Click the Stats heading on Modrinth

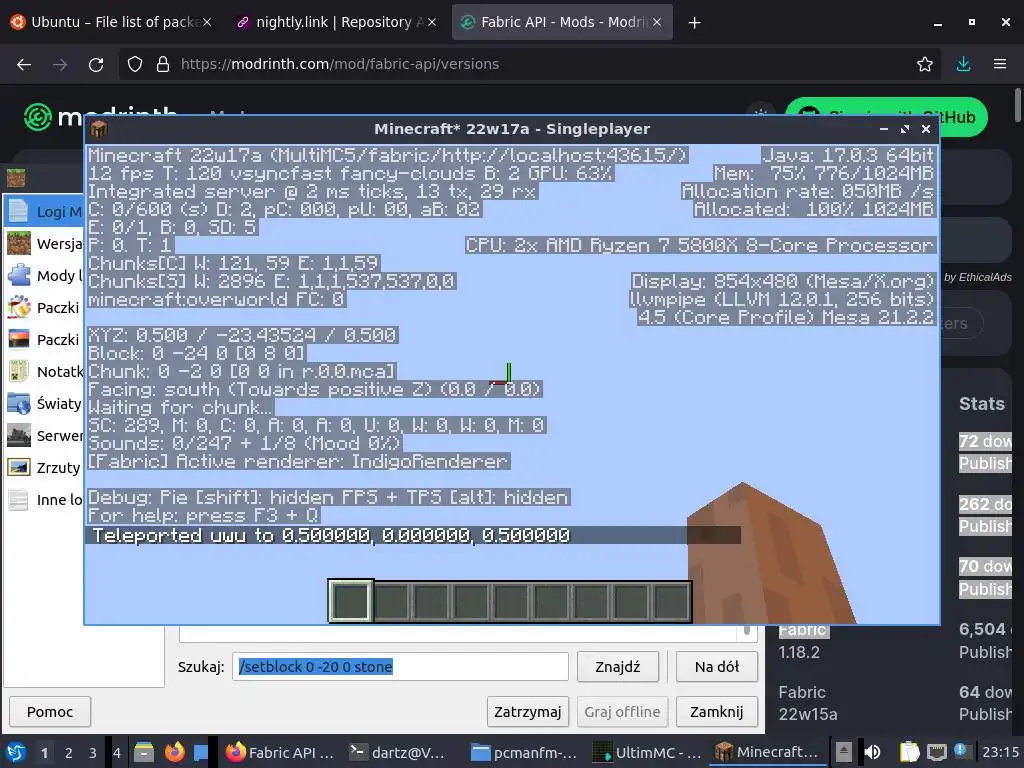coord(982,404)
